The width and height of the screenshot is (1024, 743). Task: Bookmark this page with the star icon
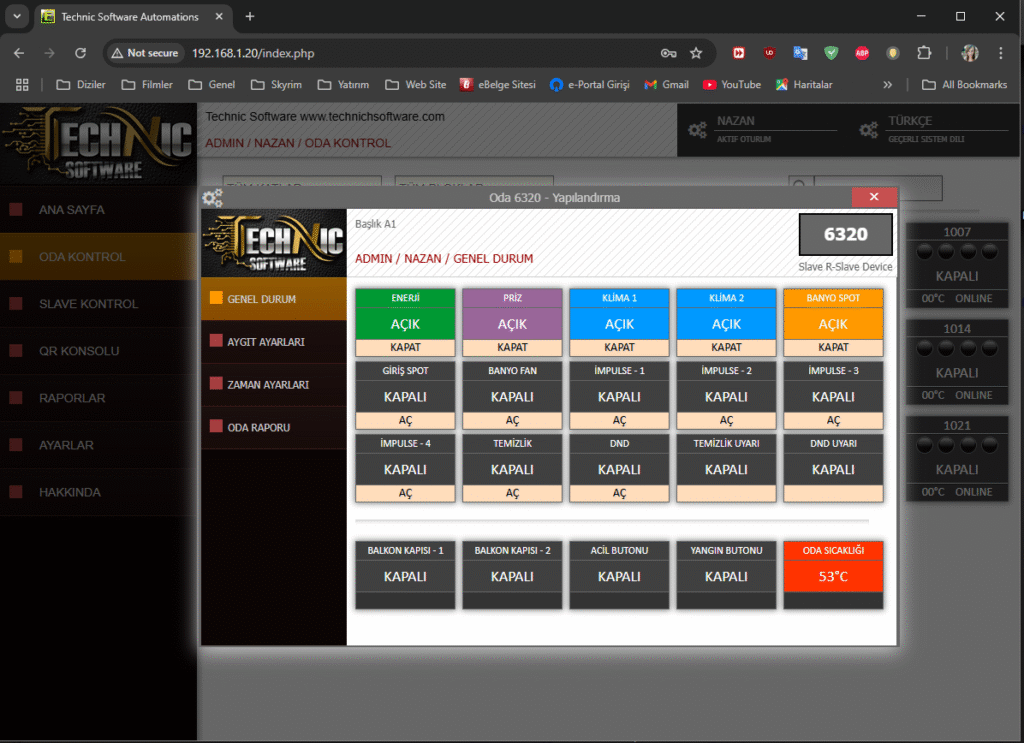[696, 53]
